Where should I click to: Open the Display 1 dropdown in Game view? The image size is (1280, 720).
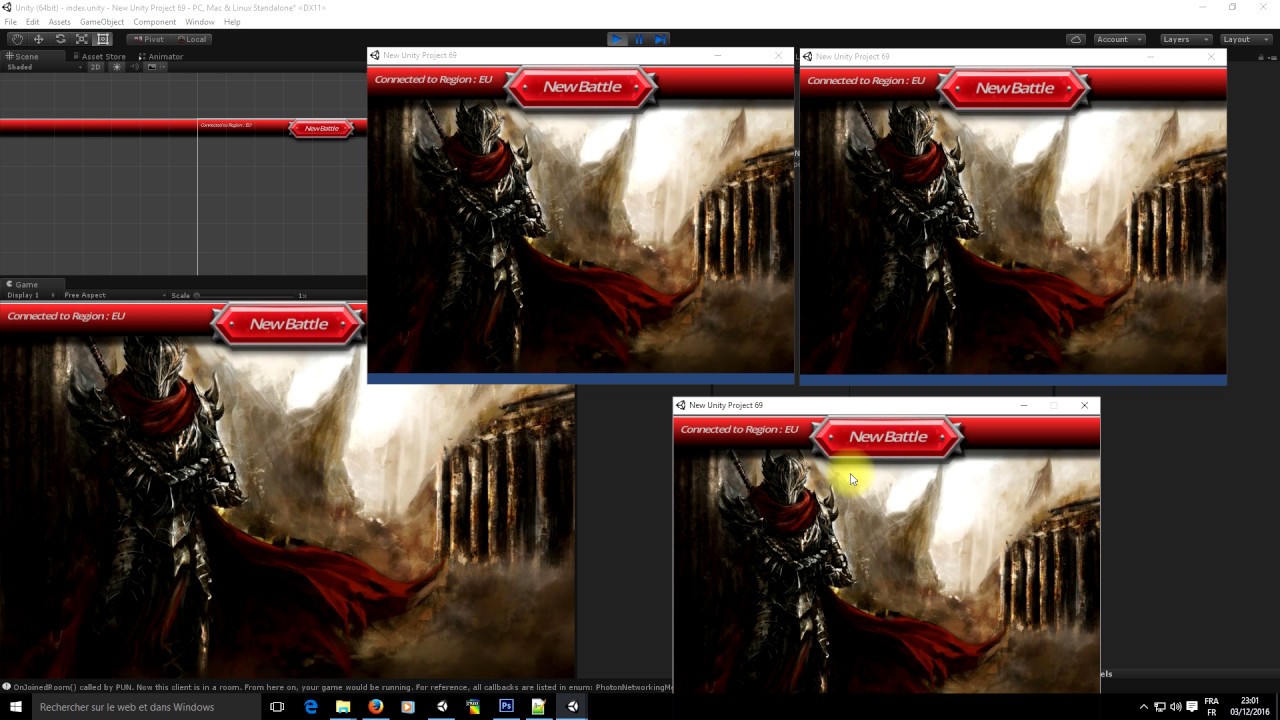click(x=30, y=295)
